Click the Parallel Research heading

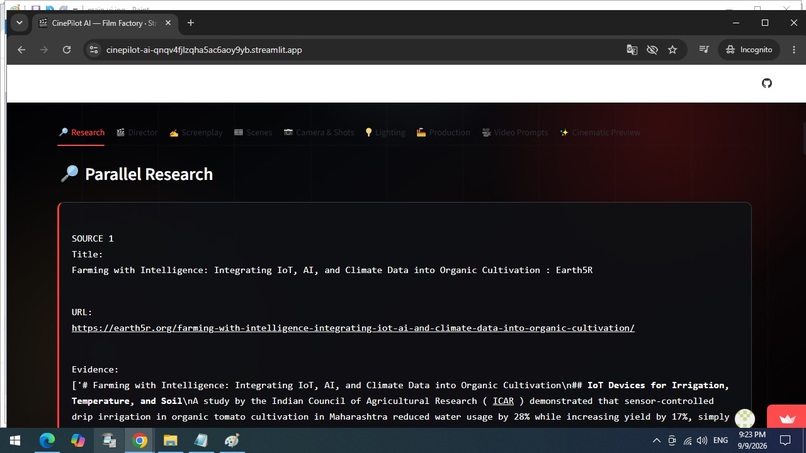coord(149,174)
